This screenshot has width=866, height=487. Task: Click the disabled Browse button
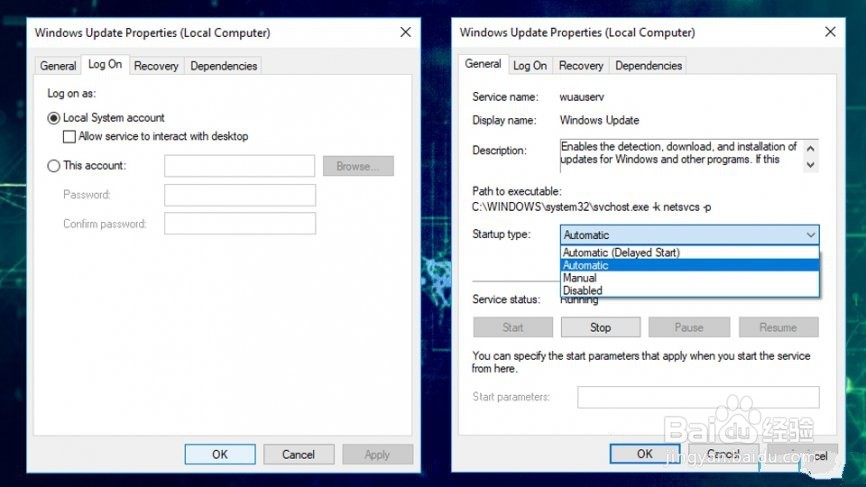point(358,166)
